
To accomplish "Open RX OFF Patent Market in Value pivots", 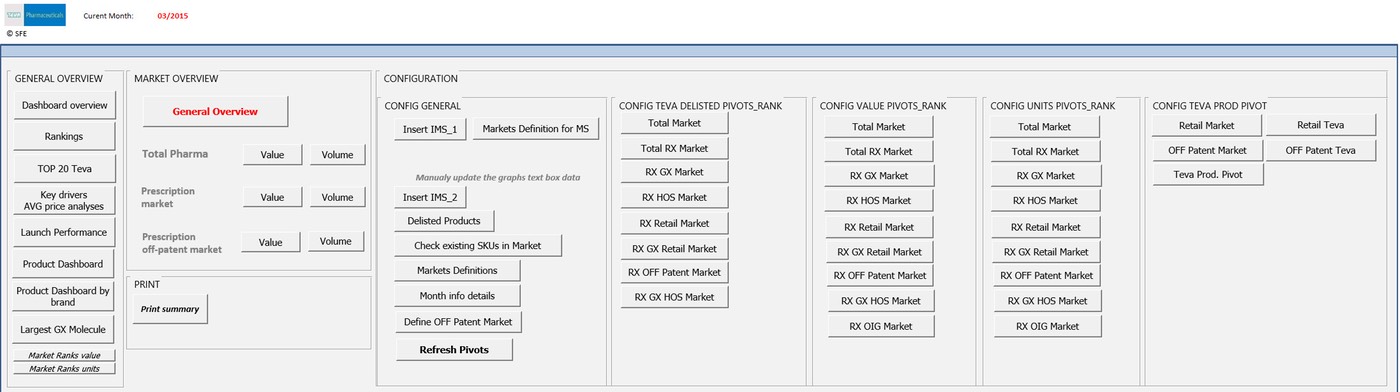I will (x=880, y=275).
